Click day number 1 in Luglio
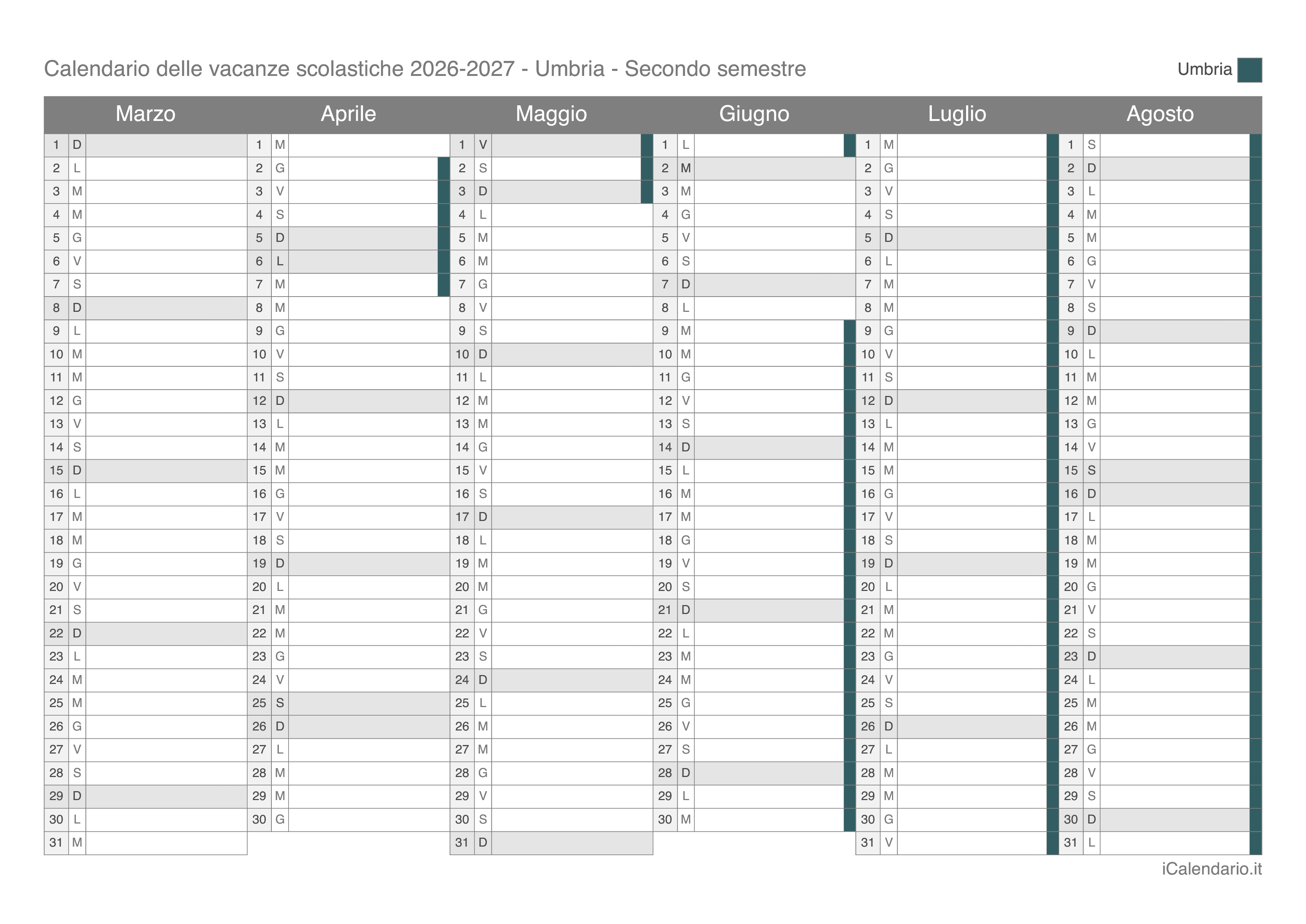 [868, 145]
